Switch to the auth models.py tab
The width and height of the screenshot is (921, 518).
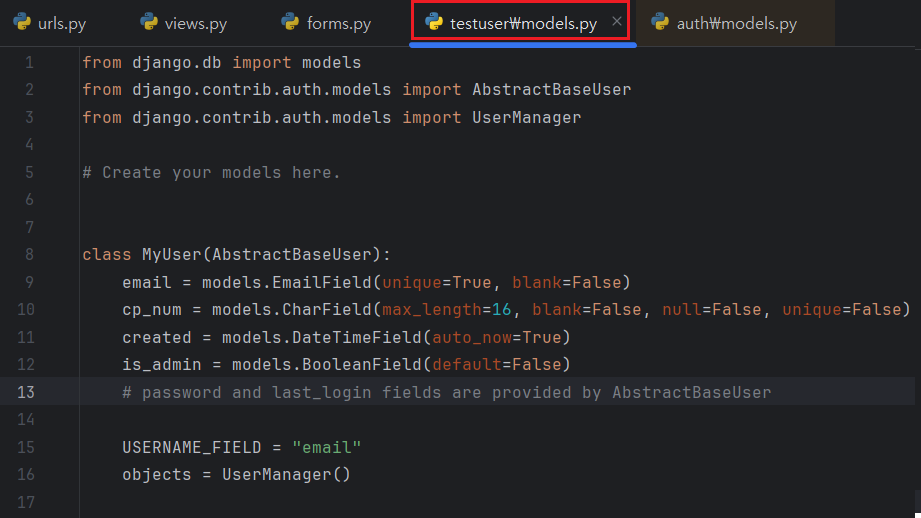tap(736, 23)
